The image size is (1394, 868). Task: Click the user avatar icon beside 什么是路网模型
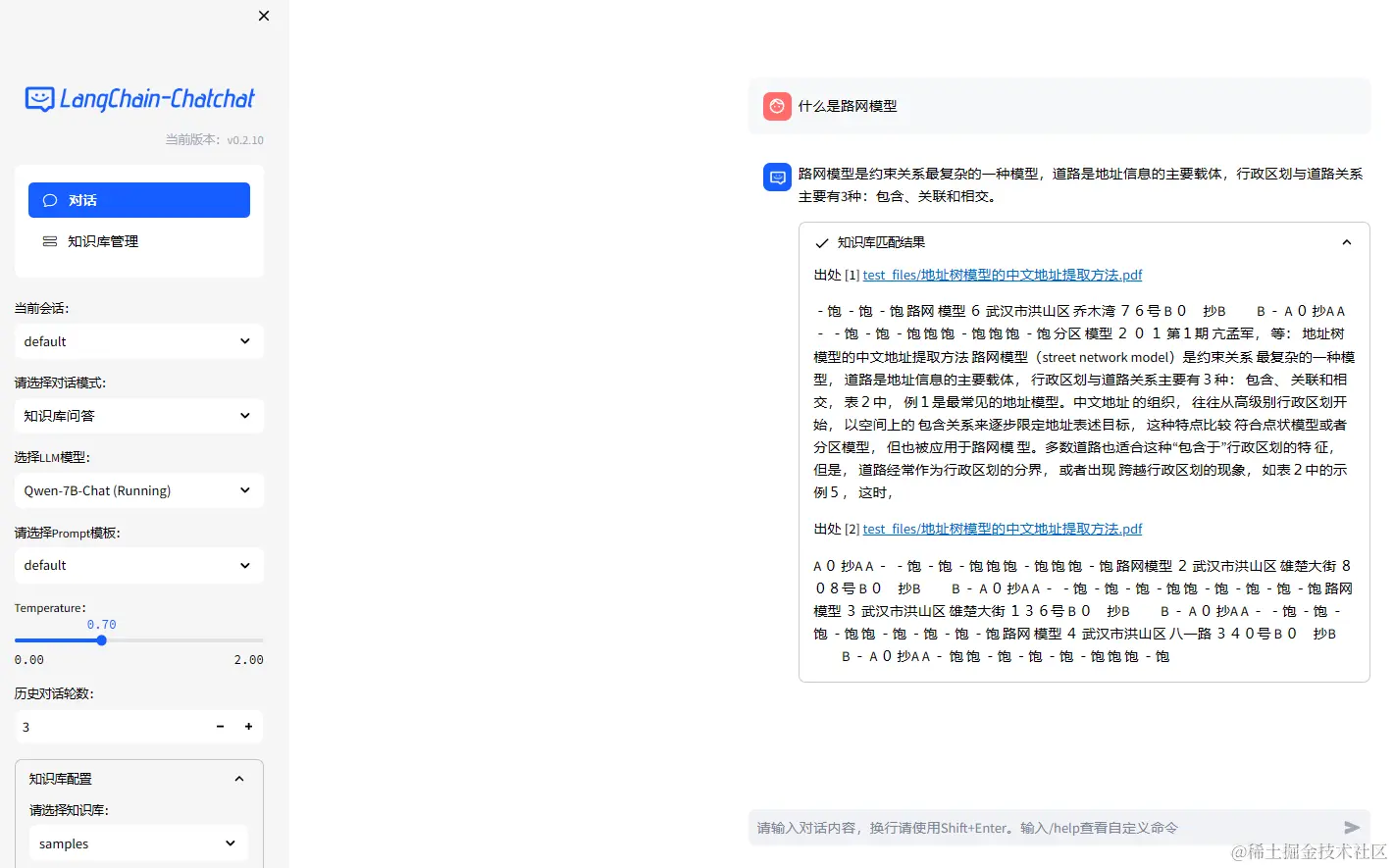(777, 106)
